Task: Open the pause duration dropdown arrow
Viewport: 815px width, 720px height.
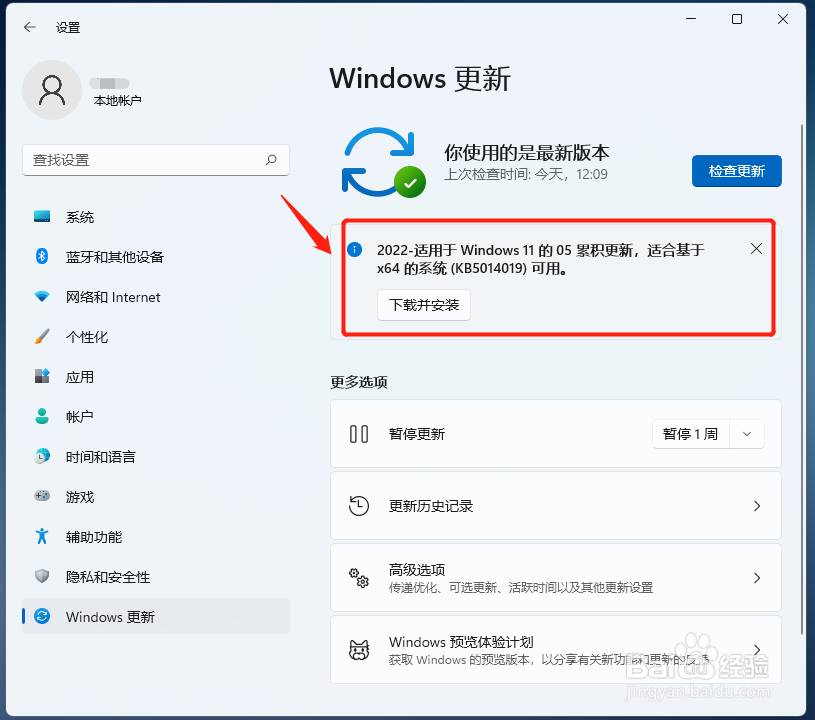Action: pos(747,434)
